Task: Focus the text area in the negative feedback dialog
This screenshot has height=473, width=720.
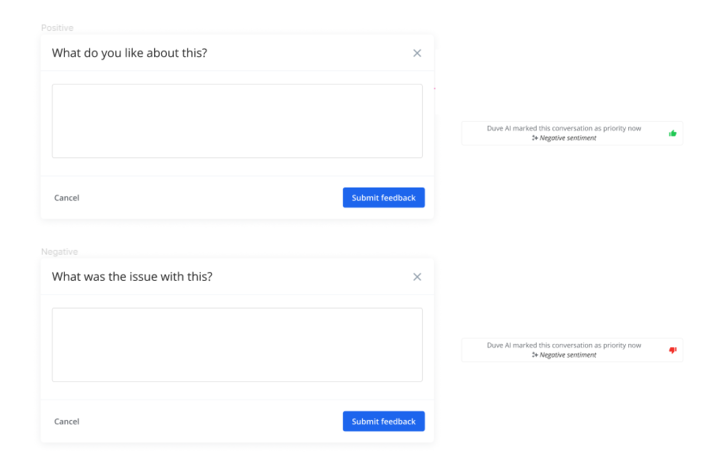Action: [x=237, y=345]
